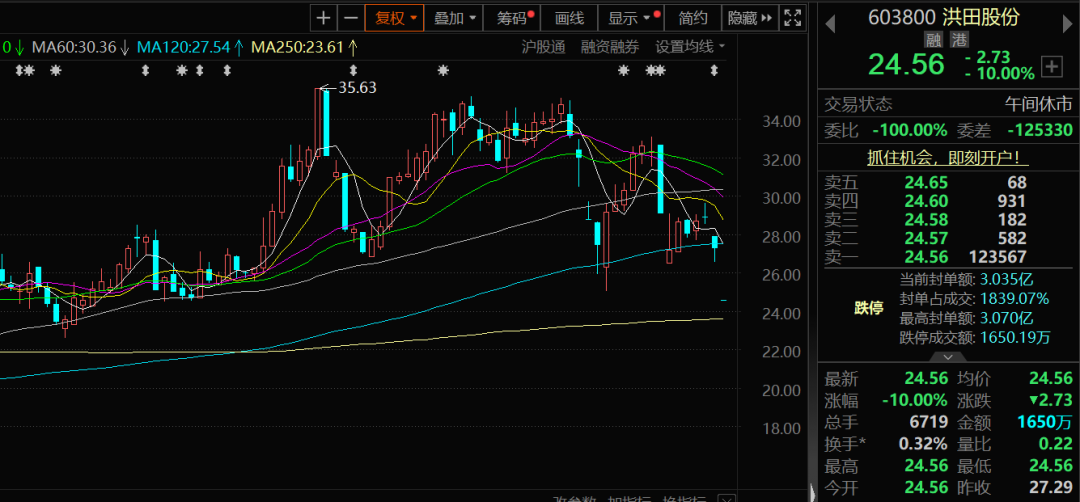The width and height of the screenshot is (1080, 502).
Task: Zoom out chart with minus button
Action: pyautogui.click(x=350, y=18)
